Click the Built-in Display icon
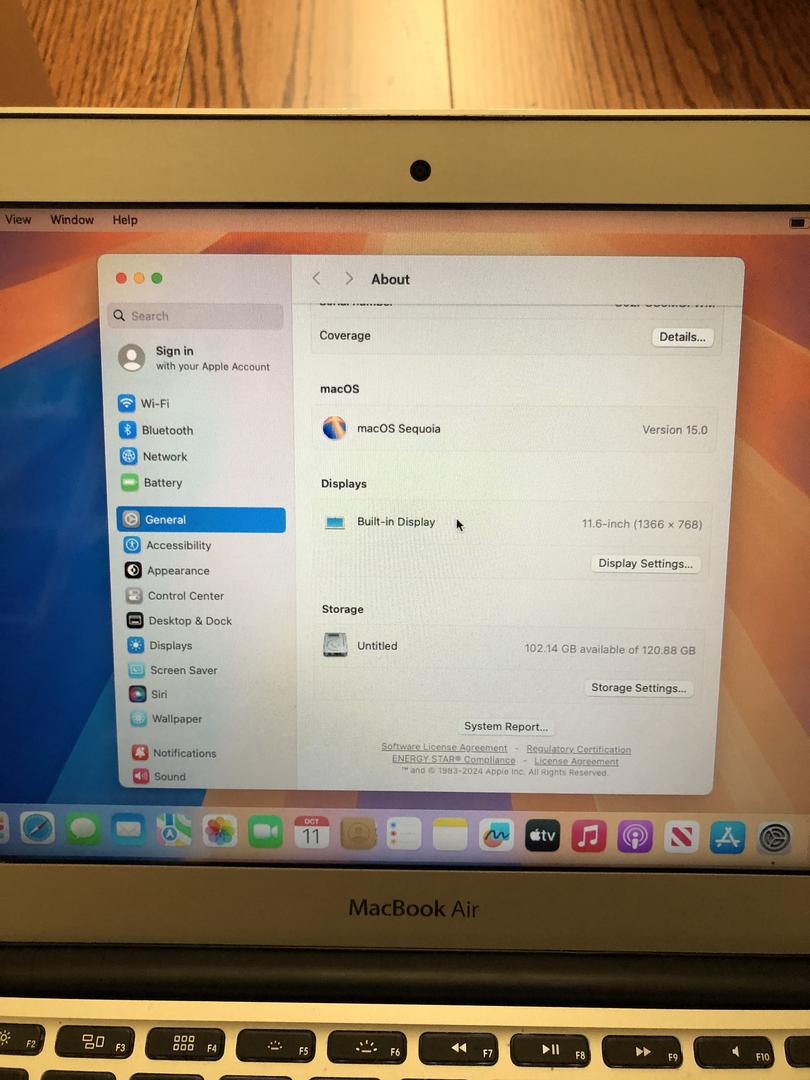 coord(335,523)
